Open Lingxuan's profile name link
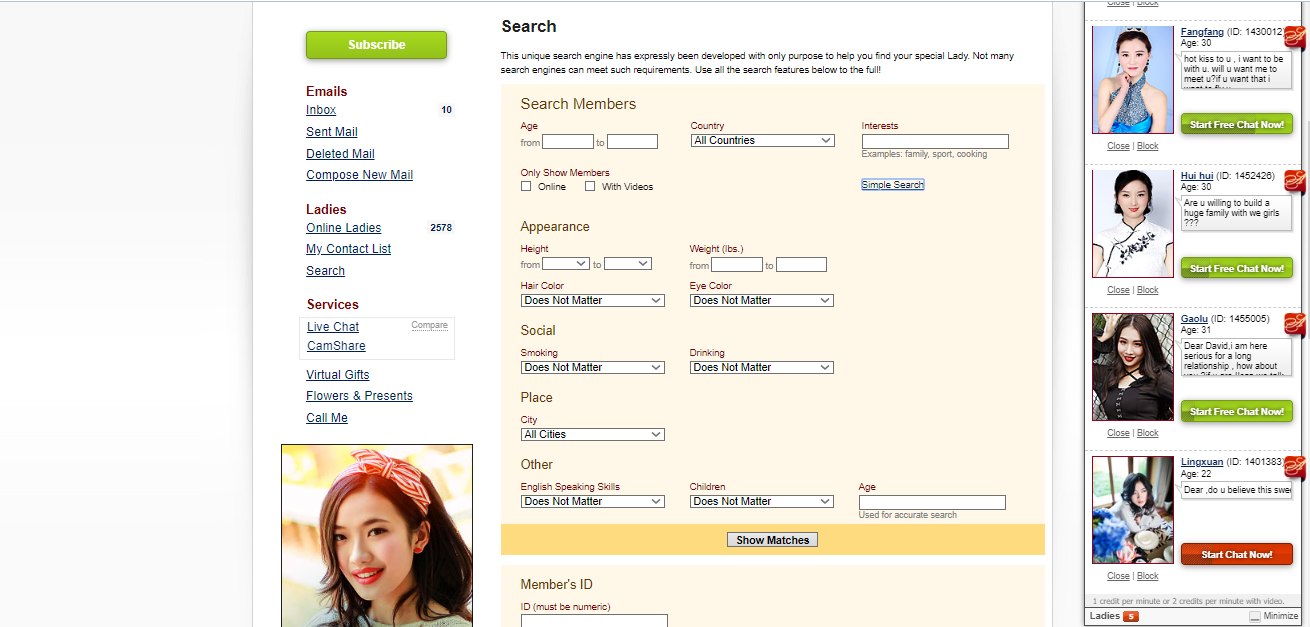Viewport: 1310px width, 627px height. [x=1202, y=462]
